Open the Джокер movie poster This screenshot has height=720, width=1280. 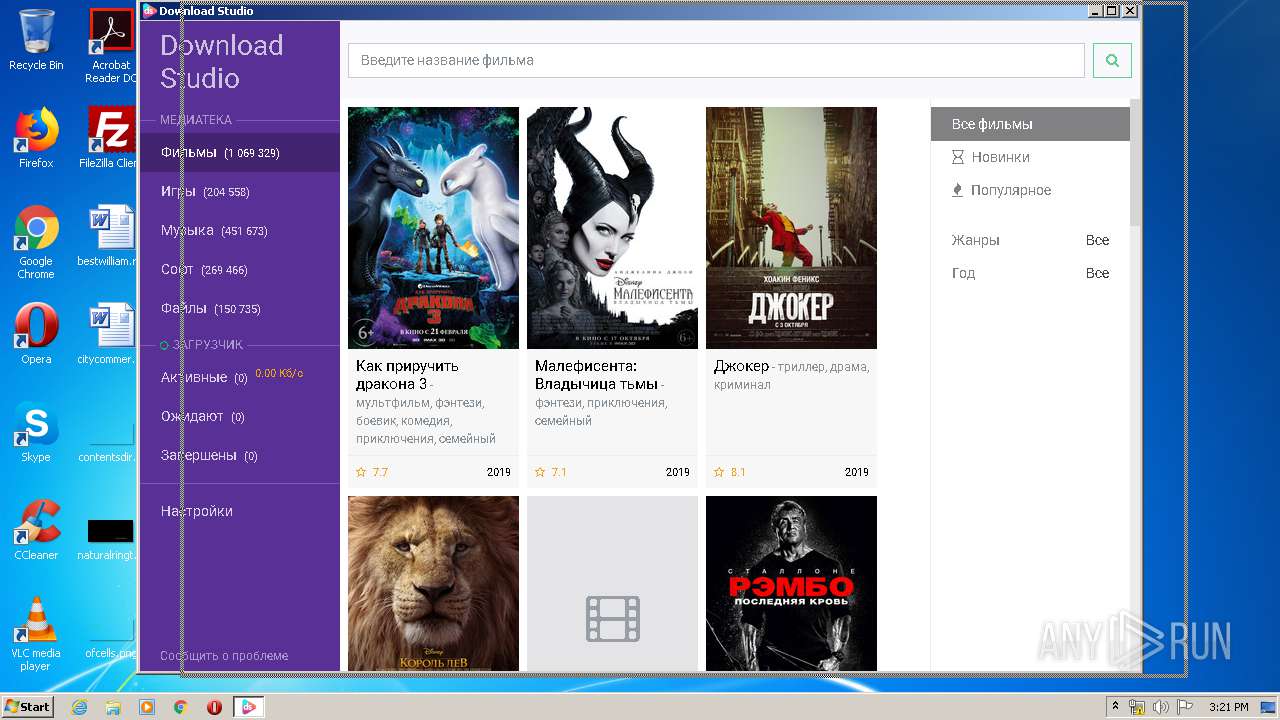pyautogui.click(x=791, y=228)
